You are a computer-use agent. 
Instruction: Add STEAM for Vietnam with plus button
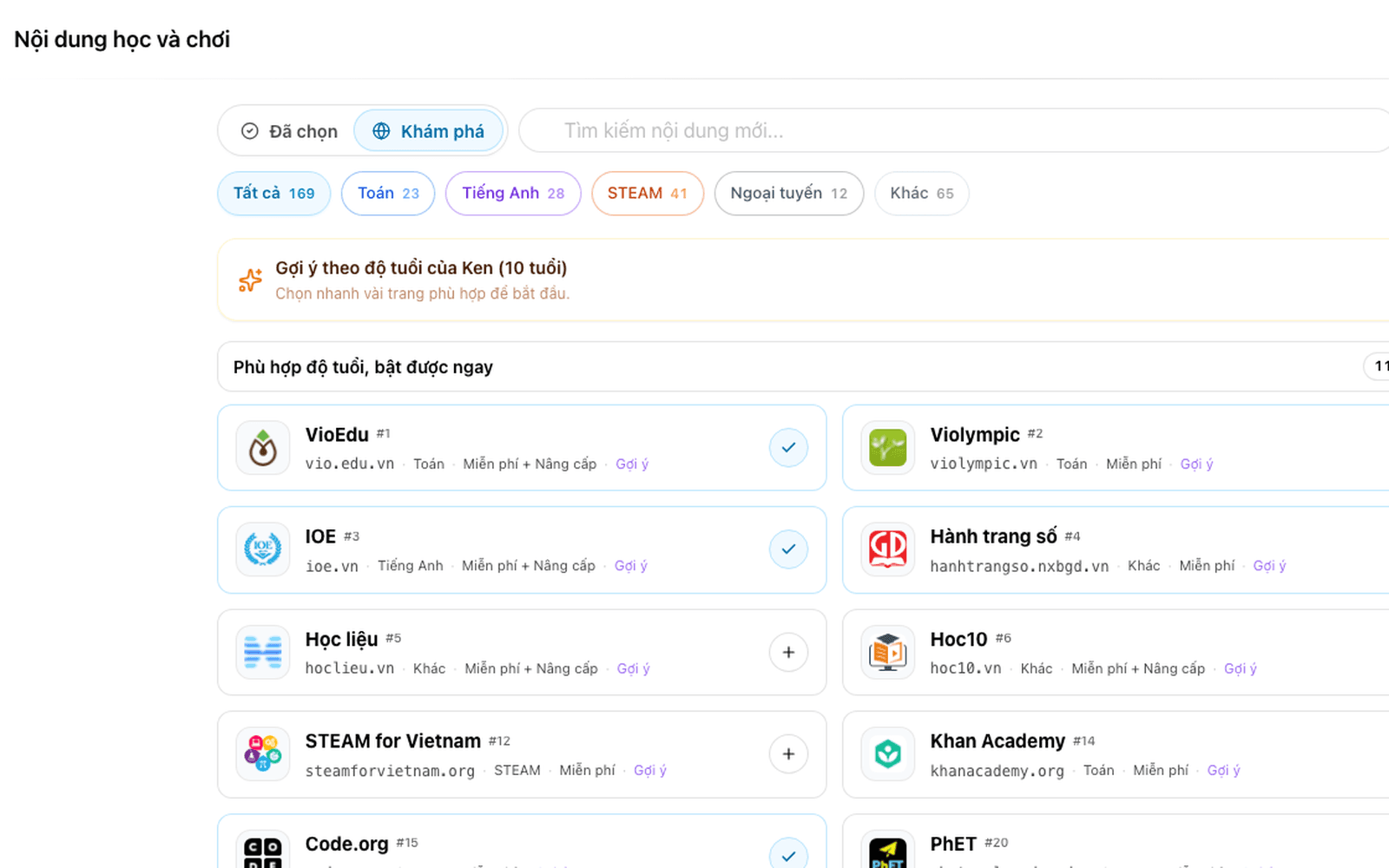point(788,754)
